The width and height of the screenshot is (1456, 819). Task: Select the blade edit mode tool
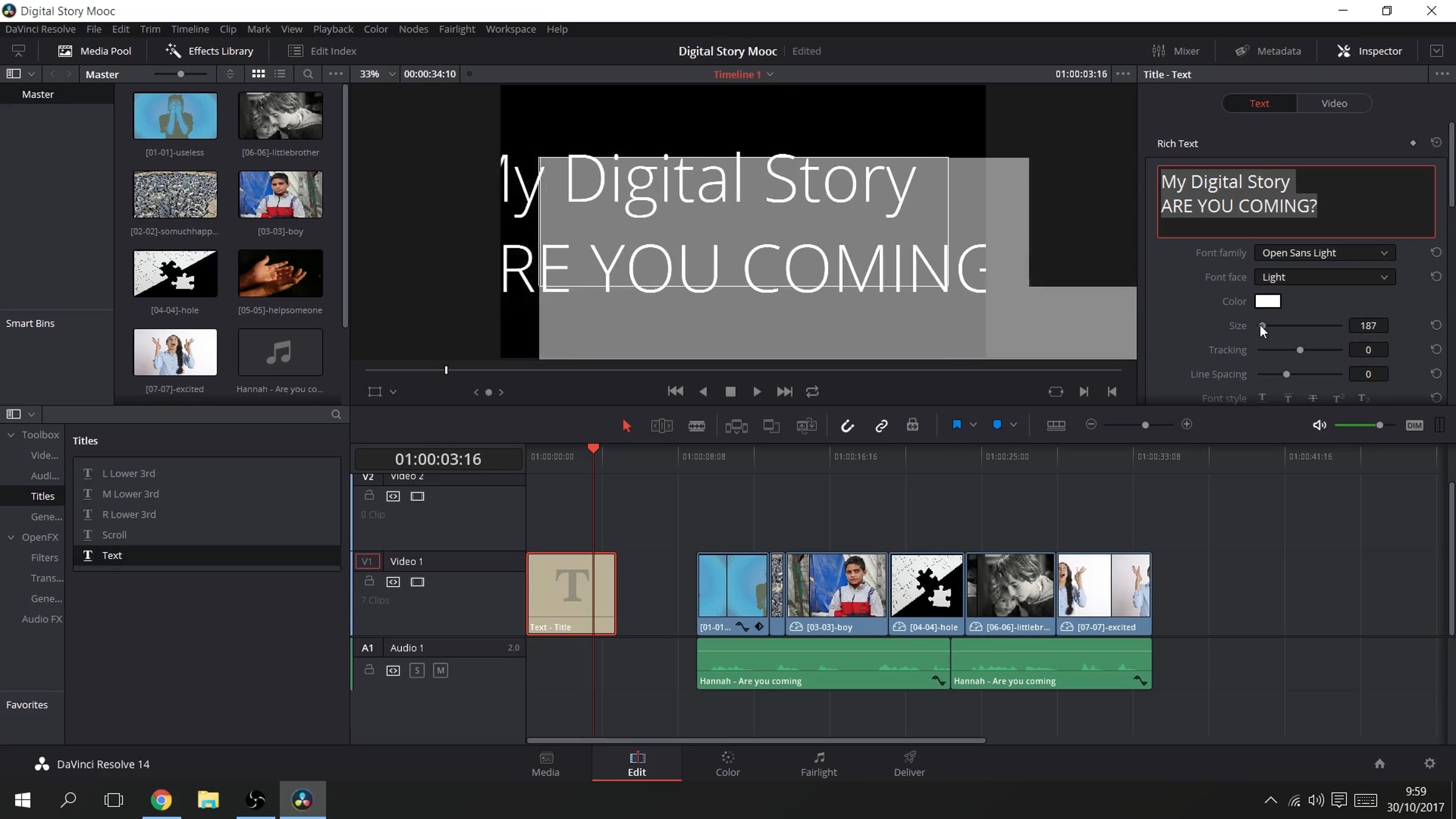pyautogui.click(x=696, y=425)
